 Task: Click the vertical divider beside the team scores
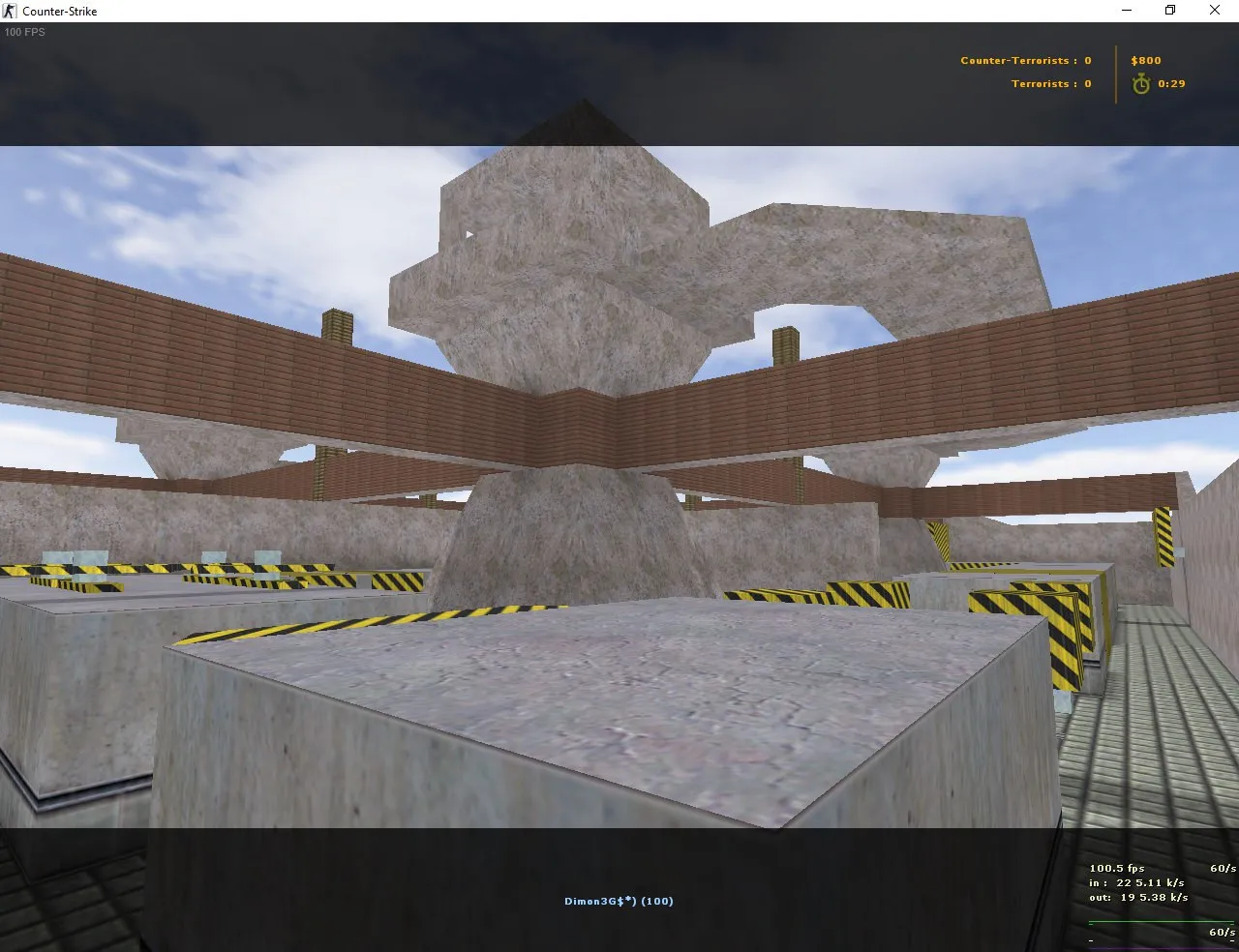tap(1116, 74)
